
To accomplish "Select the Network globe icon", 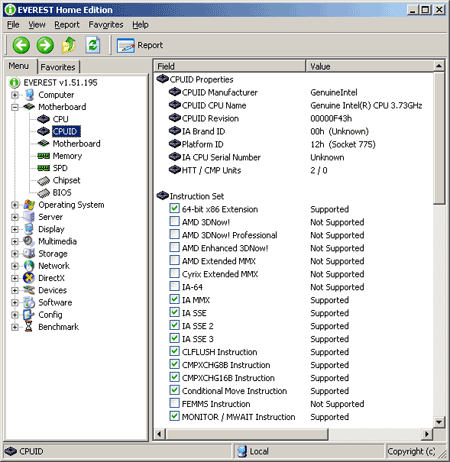I will pyautogui.click(x=29, y=266).
